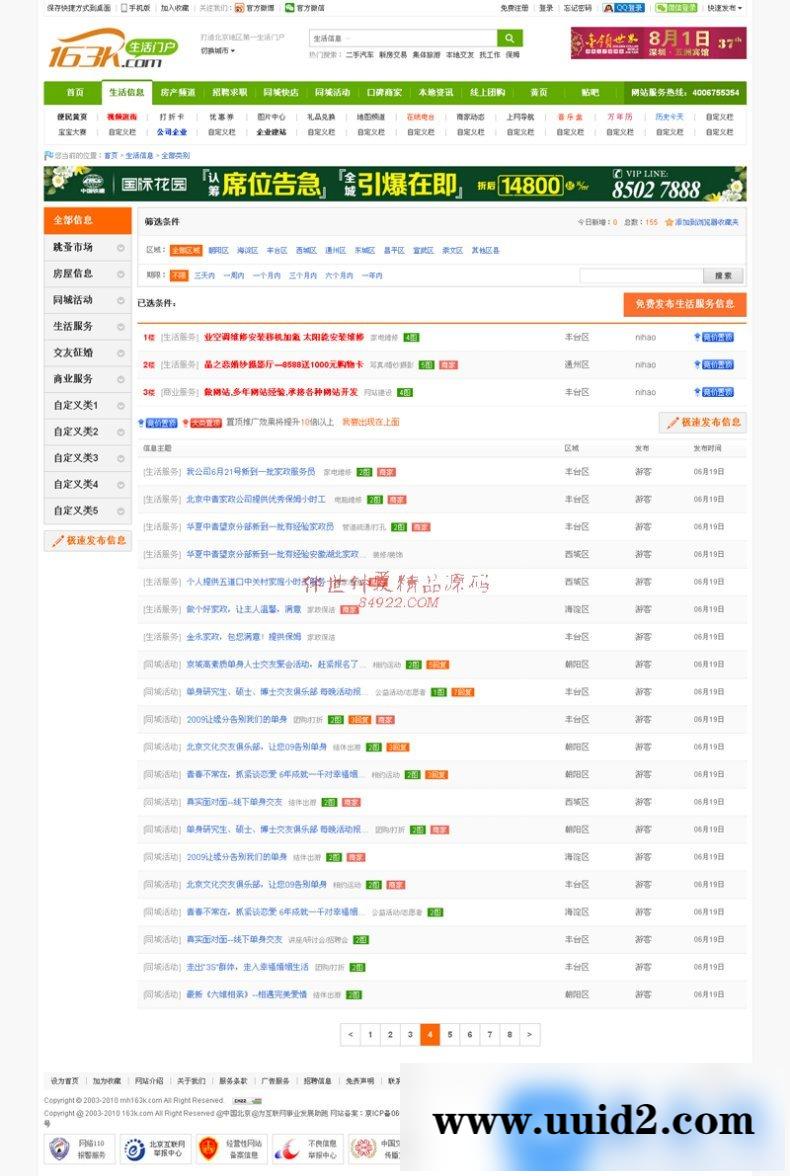Click the QQ登录 login badge
Screen dimensions: 790x1176
pos(623,8)
